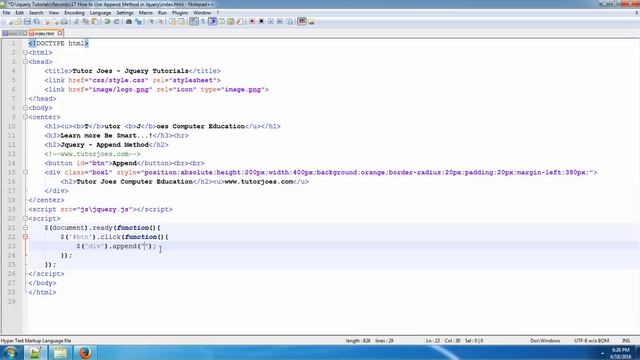Click the Close All toolbar icon
Image resolution: width=640 pixels, height=360 pixels.
pyautogui.click(x=55, y=22)
